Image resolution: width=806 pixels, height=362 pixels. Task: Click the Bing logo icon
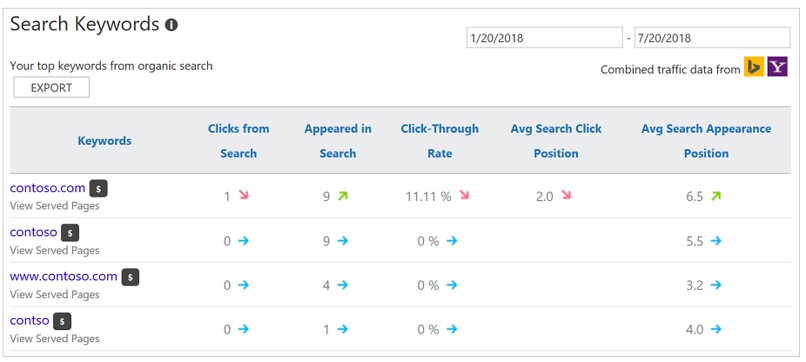tap(754, 67)
